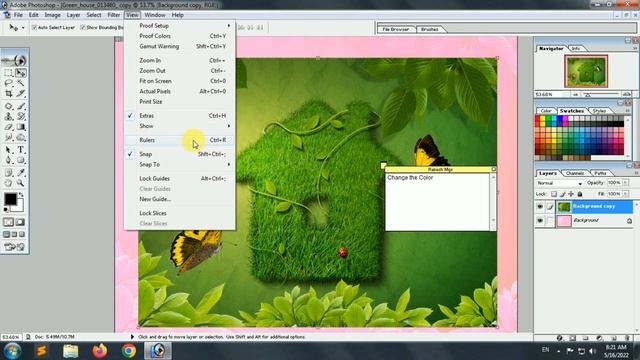
Task: Open the Brushes palette tab
Action: click(429, 29)
